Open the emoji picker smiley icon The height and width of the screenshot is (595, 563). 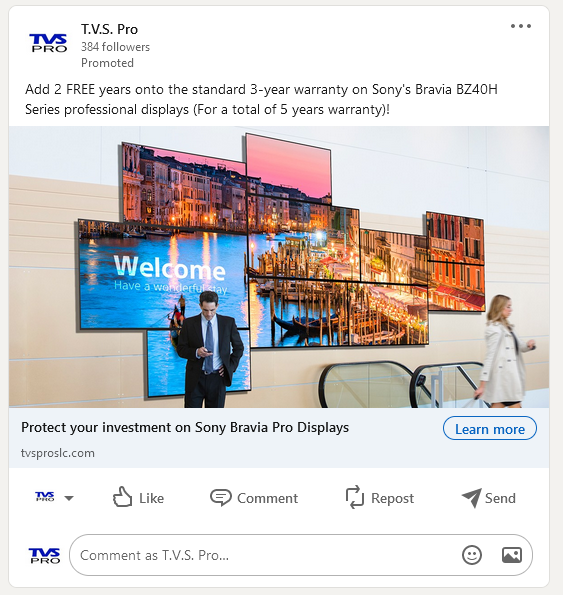(472, 555)
